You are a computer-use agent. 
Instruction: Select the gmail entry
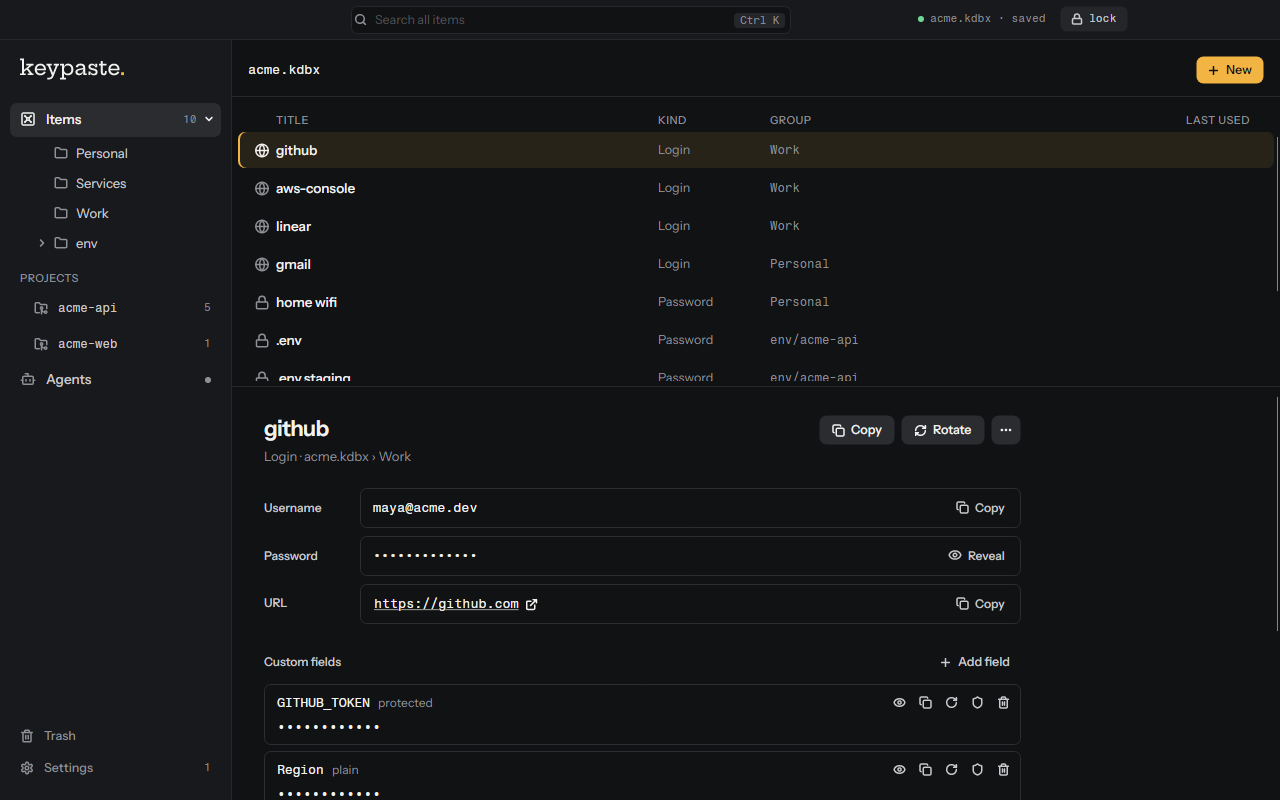coord(756,264)
